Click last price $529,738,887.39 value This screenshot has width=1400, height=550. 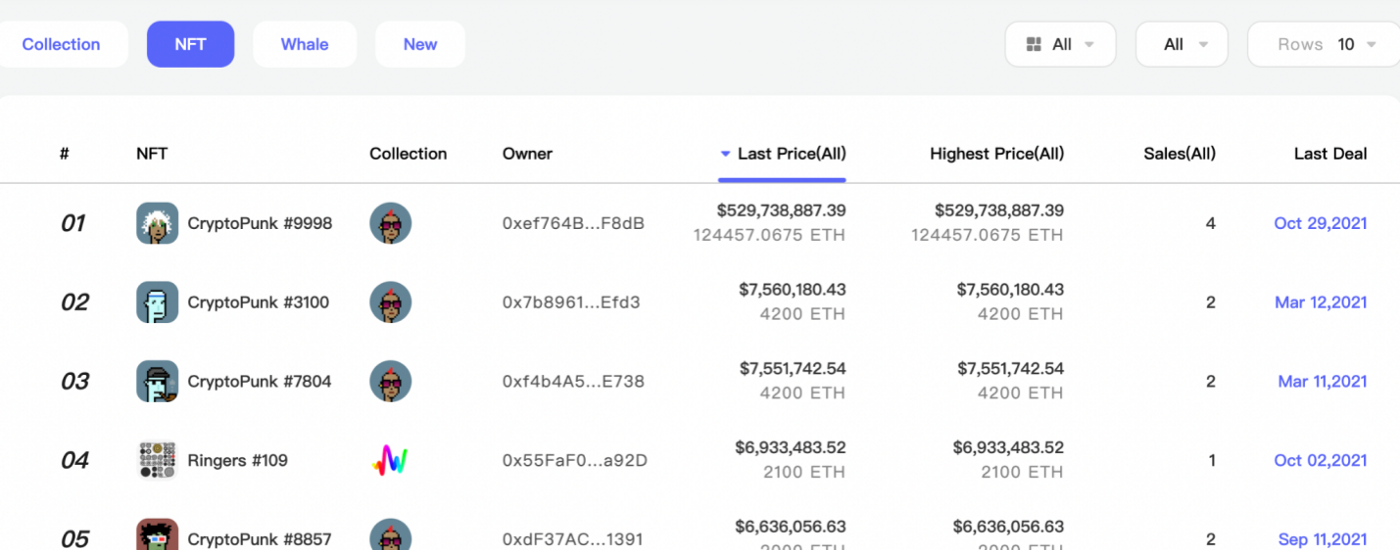pyautogui.click(x=781, y=210)
